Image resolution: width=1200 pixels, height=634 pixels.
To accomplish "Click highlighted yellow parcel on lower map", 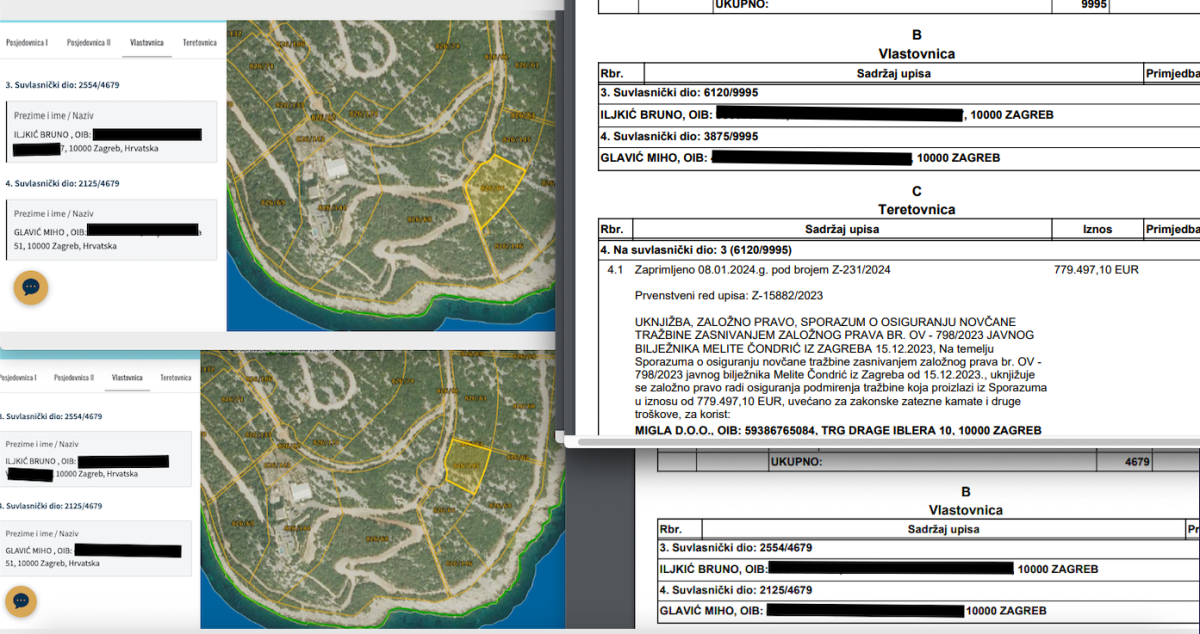I will pos(466,465).
